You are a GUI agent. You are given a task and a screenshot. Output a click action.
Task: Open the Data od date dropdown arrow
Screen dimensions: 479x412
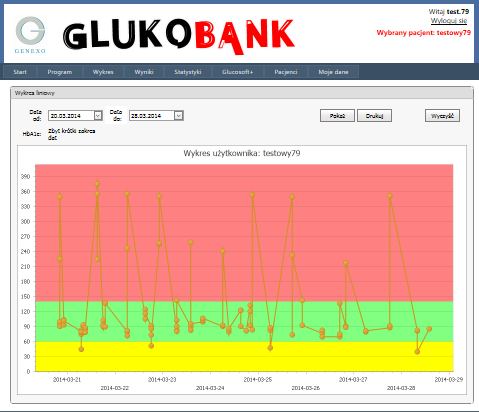click(98, 116)
